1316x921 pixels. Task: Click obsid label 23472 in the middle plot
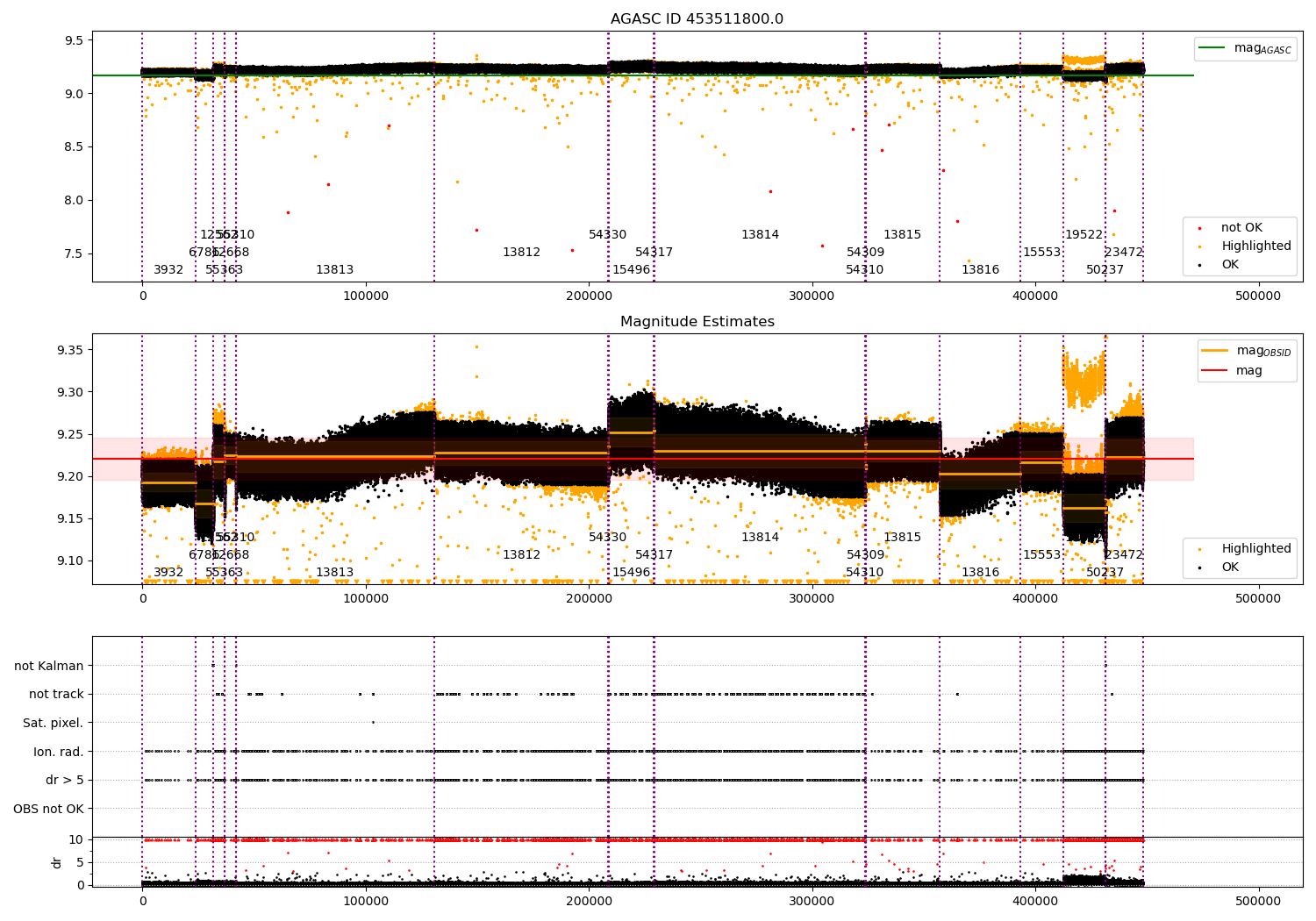click(1124, 555)
